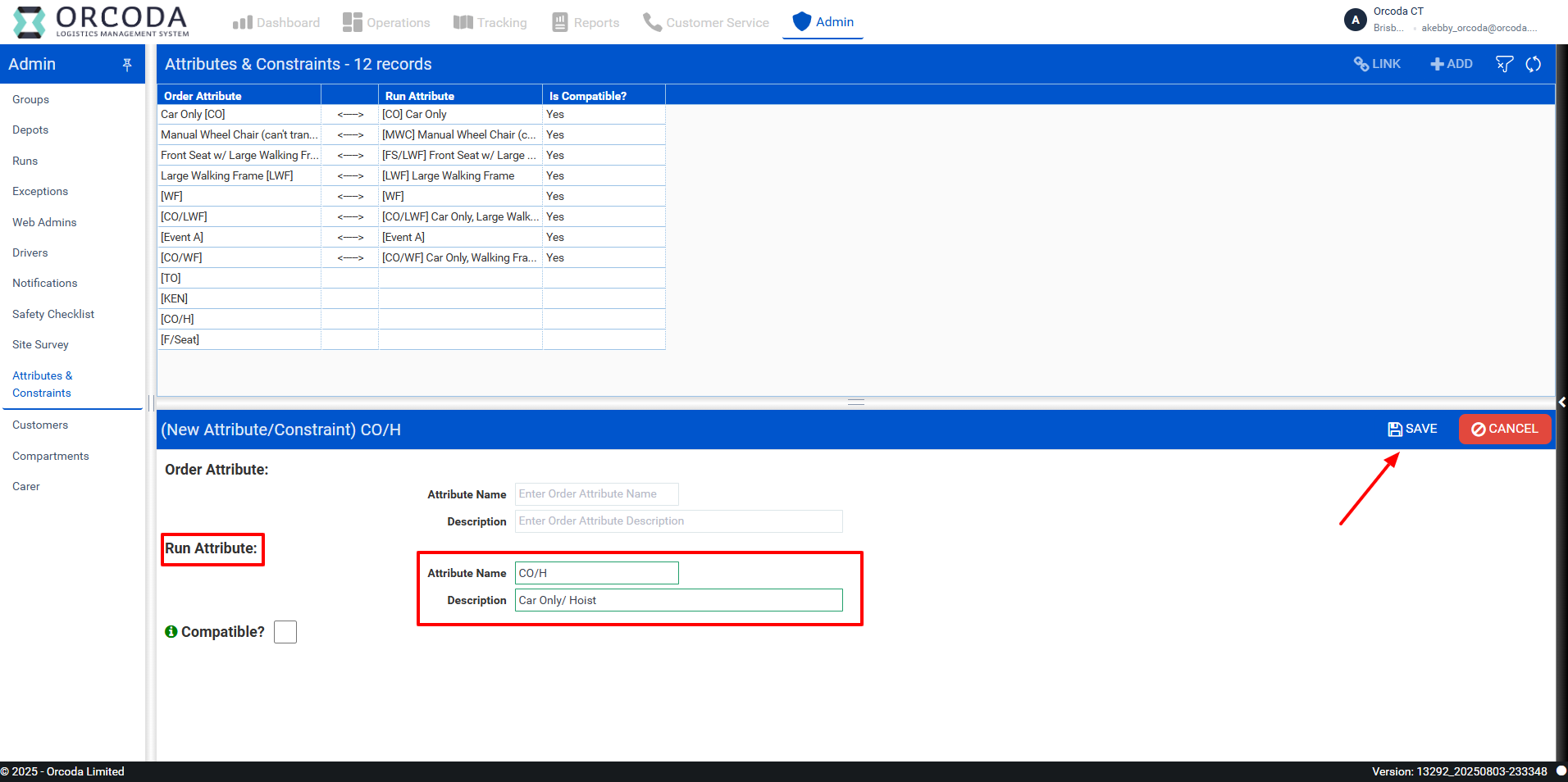The image size is (1568, 782).
Task: Tick the Compatible? checkbox
Action: coord(285,632)
